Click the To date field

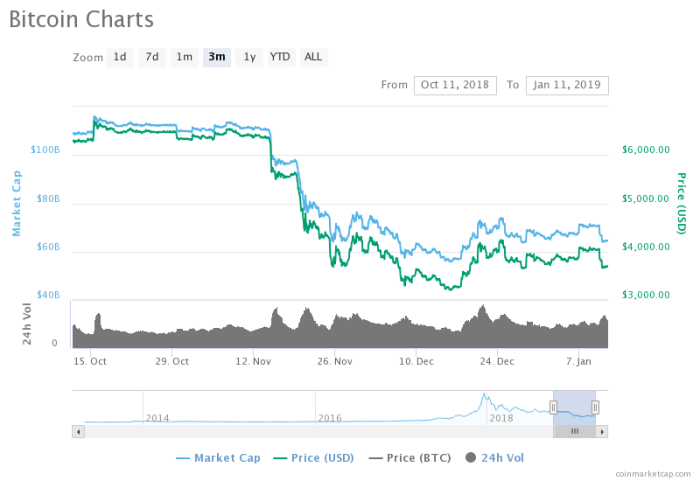tap(568, 85)
